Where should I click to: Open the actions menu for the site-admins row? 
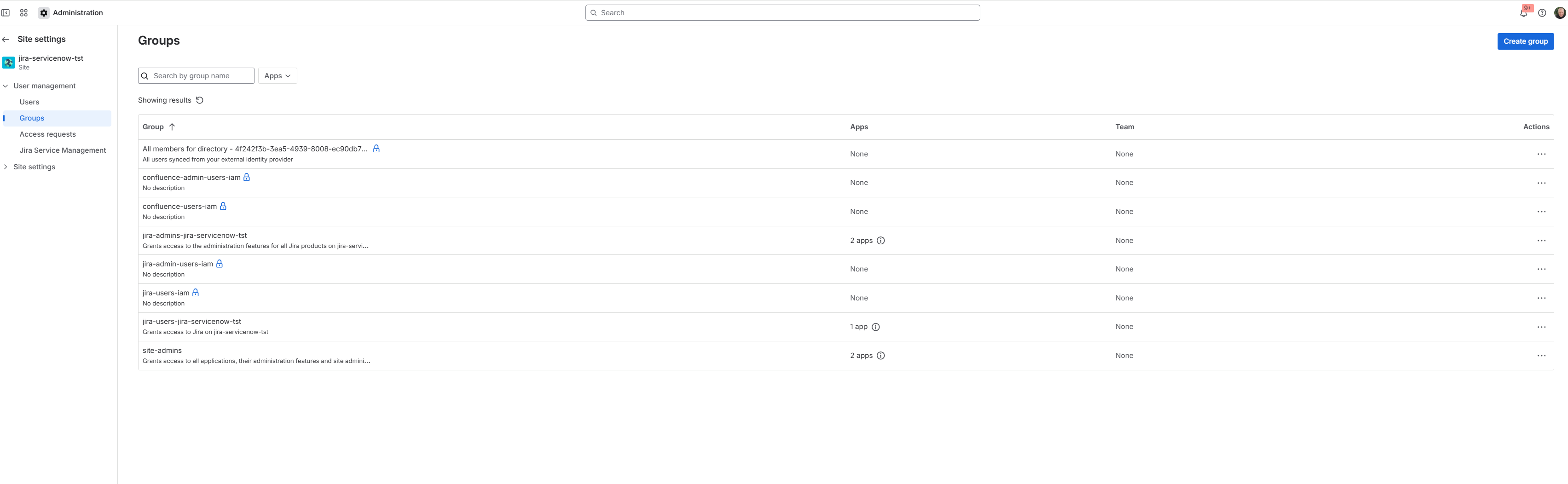click(1541, 356)
